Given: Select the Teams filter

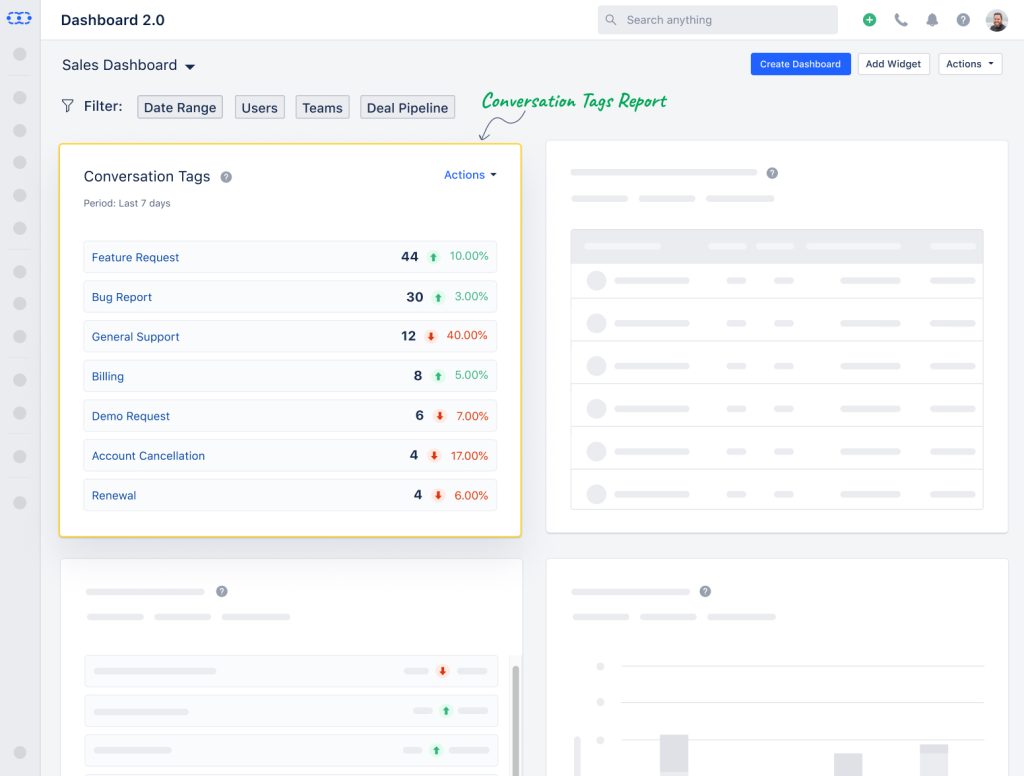Looking at the screenshot, I should coord(322,107).
